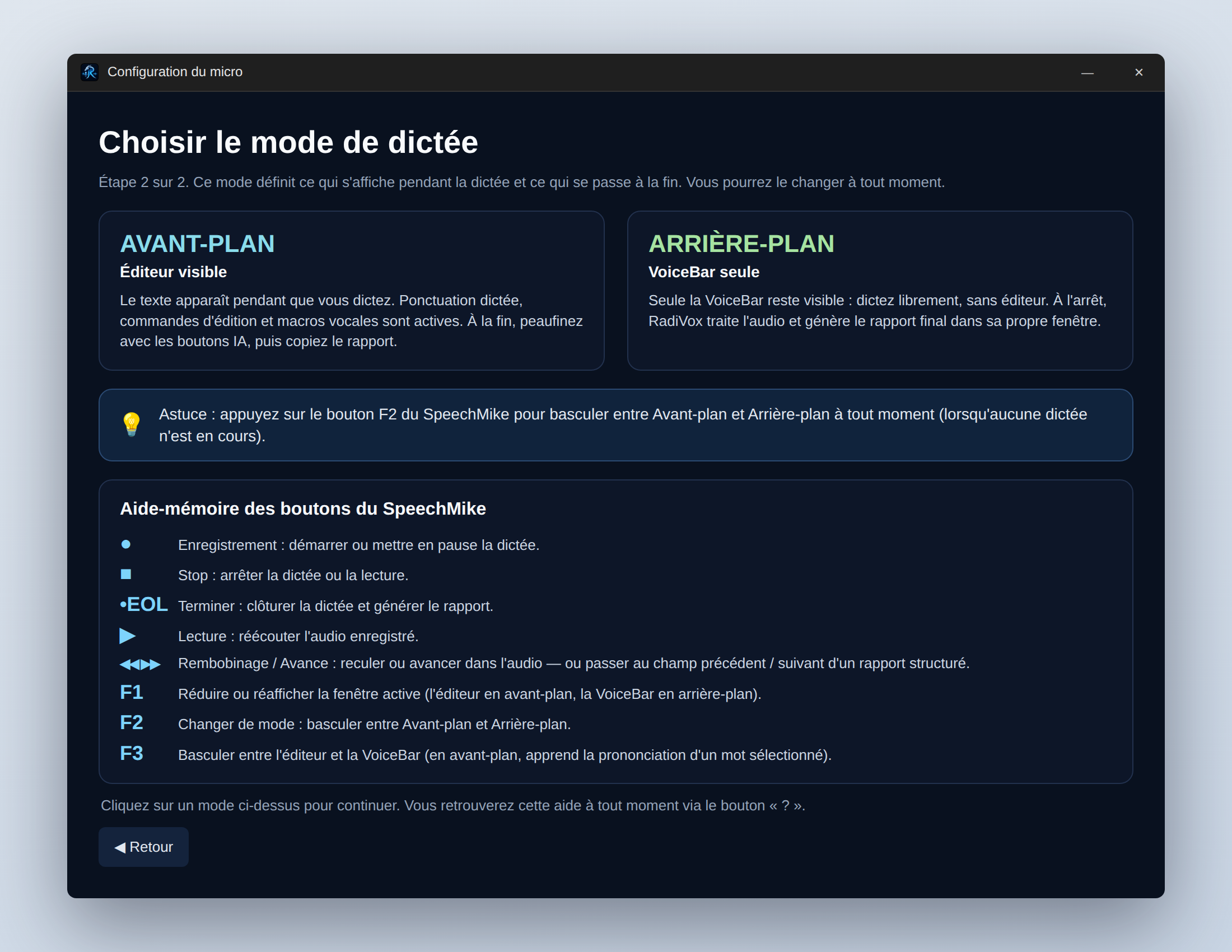Choose the AVANT-PLAN dictation mode card
The image size is (1232, 952).
[x=352, y=291]
